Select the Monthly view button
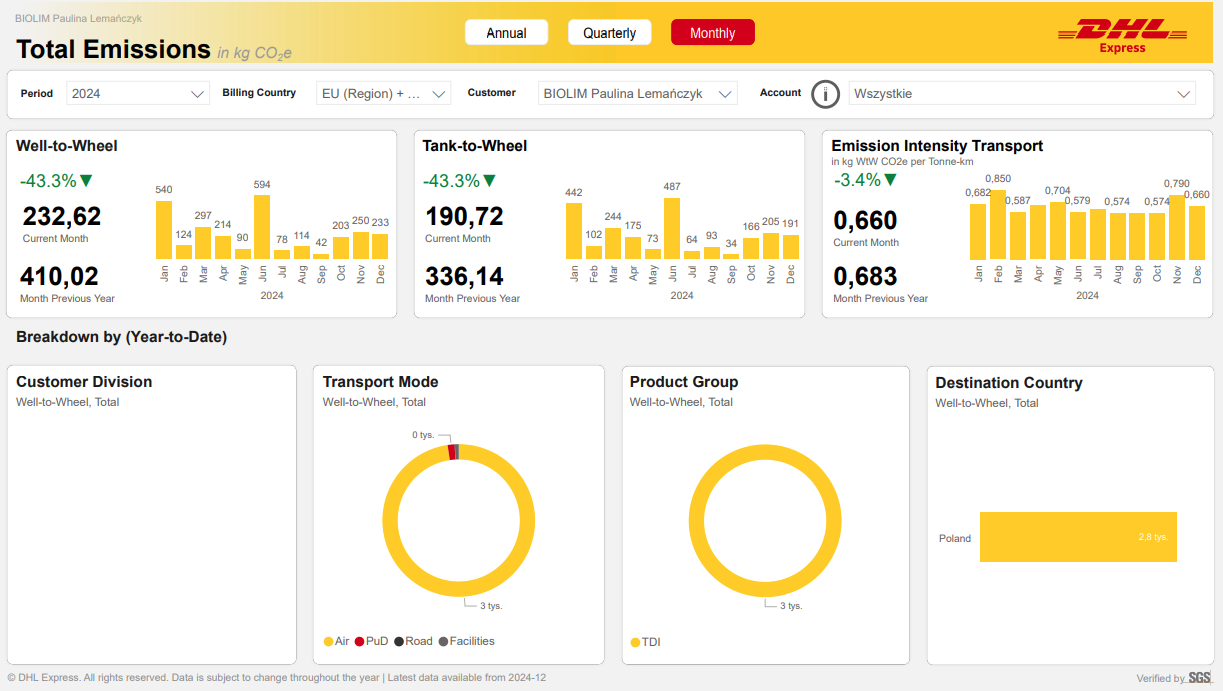The image size is (1223, 691). 713,33
